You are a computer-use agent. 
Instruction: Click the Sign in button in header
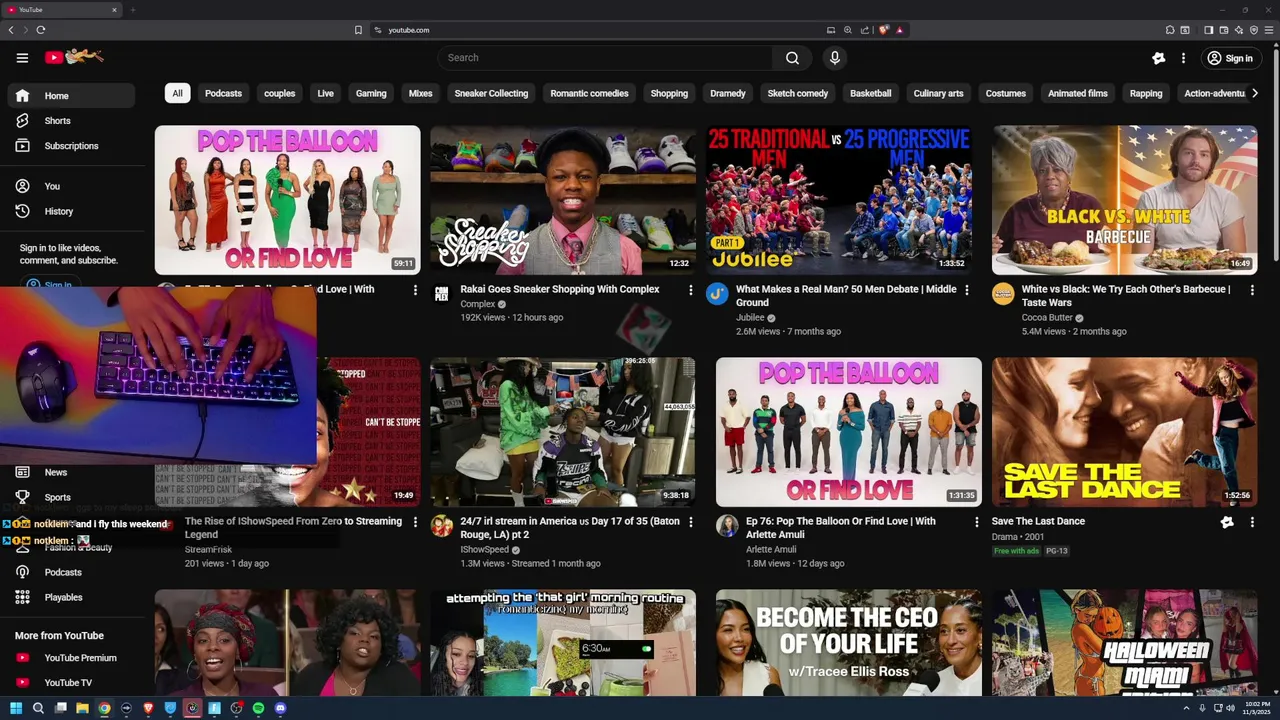tap(1230, 59)
